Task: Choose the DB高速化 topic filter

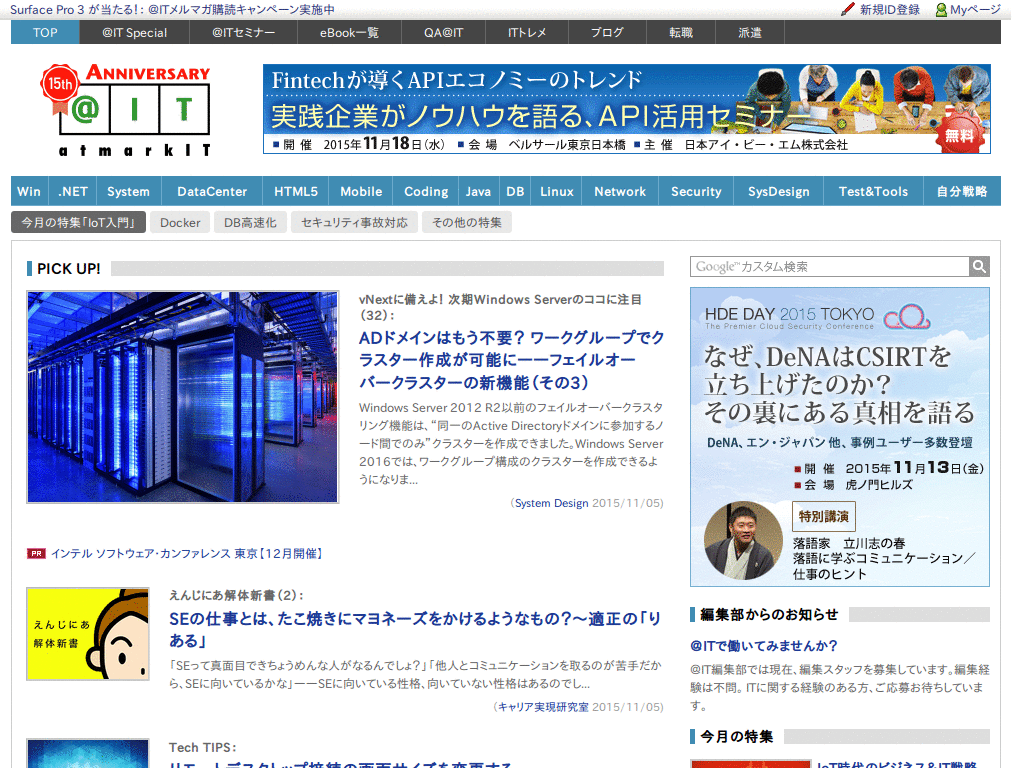Action: coord(250,223)
